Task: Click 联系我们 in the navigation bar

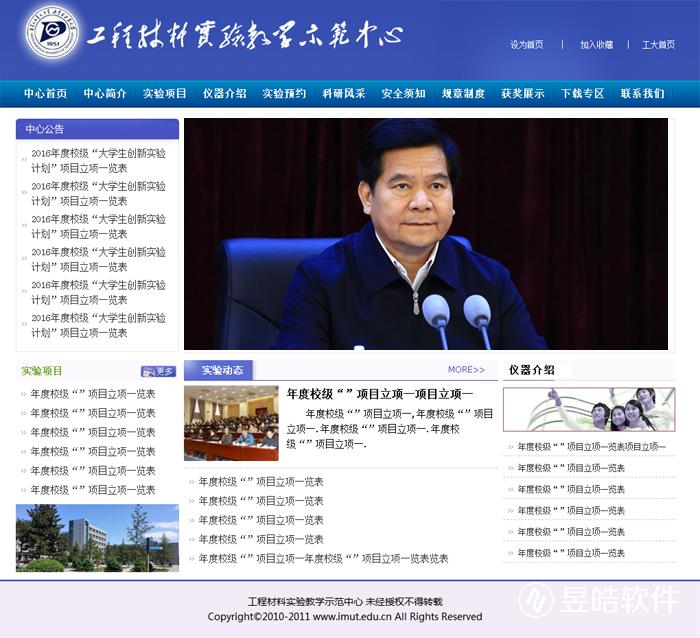Action: pos(642,94)
